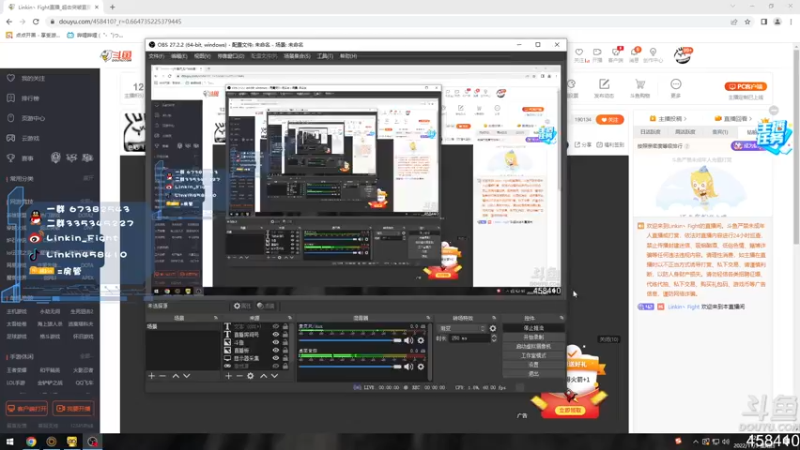Move the selected source down
The width and height of the screenshot is (800, 450).
[x=274, y=376]
